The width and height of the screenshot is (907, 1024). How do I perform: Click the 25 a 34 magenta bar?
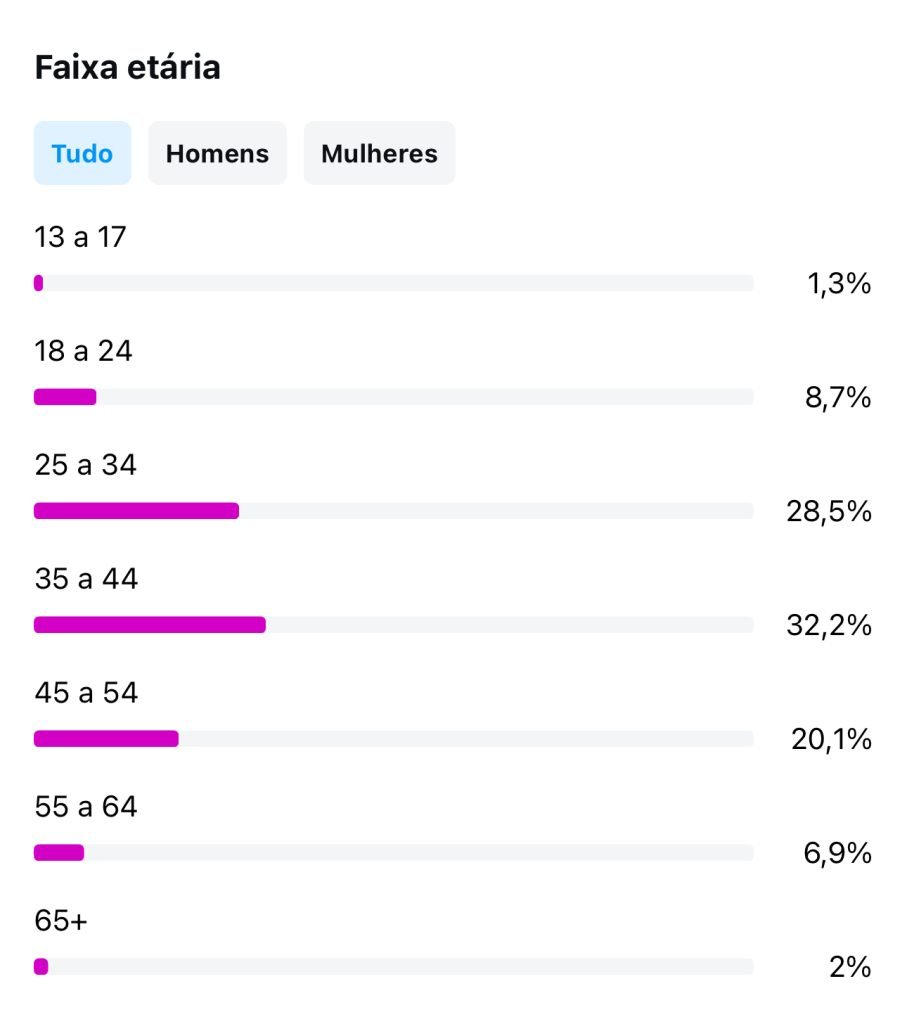pos(136,511)
